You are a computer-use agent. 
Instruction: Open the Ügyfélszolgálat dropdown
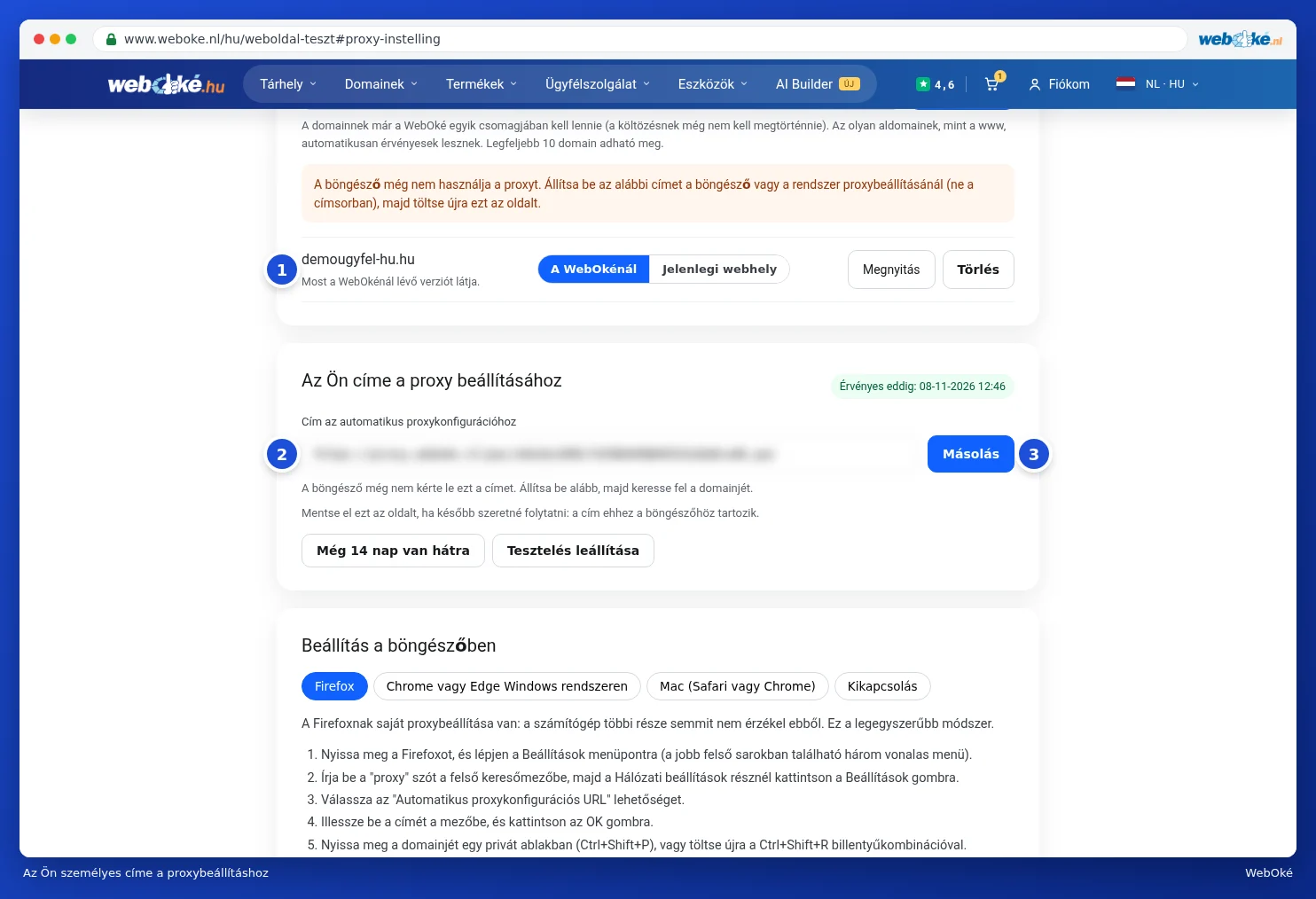(x=598, y=84)
